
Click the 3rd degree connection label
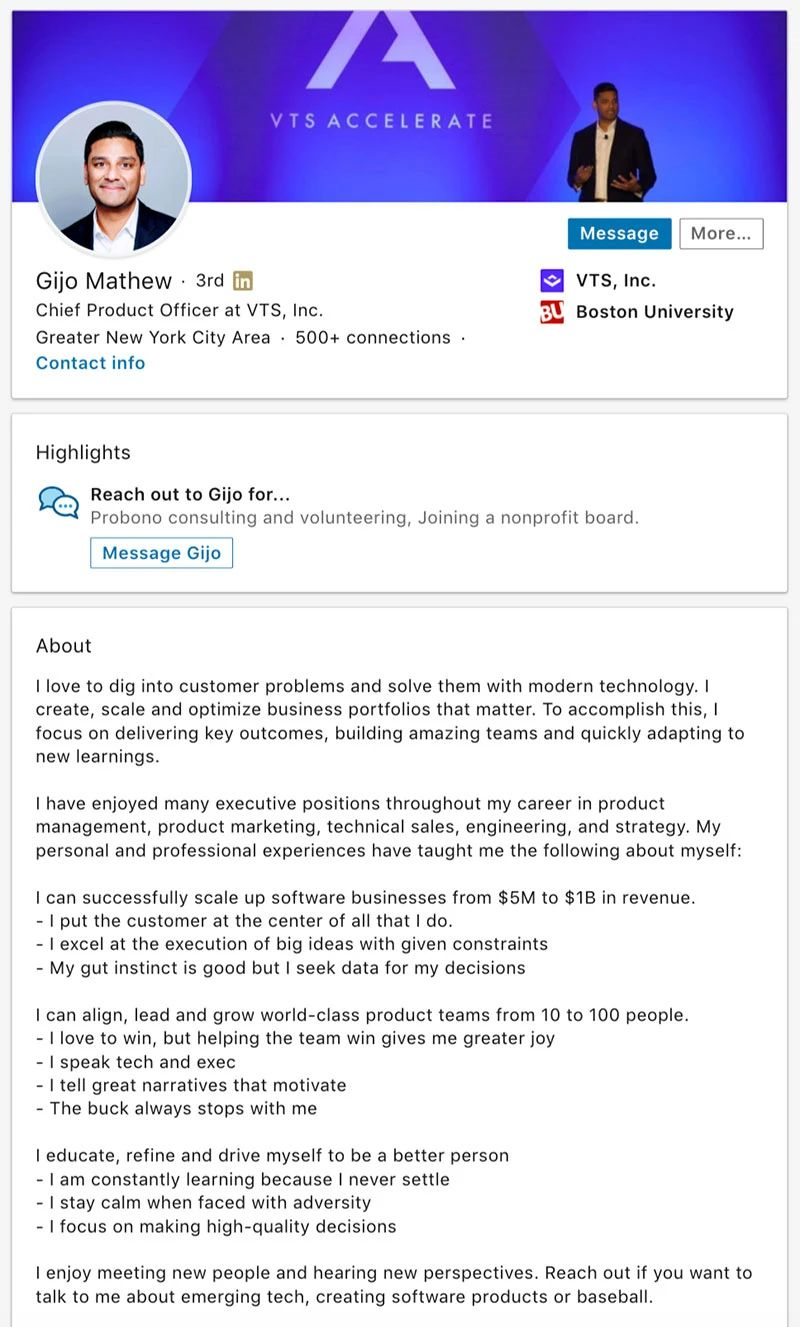pyautogui.click(x=210, y=281)
